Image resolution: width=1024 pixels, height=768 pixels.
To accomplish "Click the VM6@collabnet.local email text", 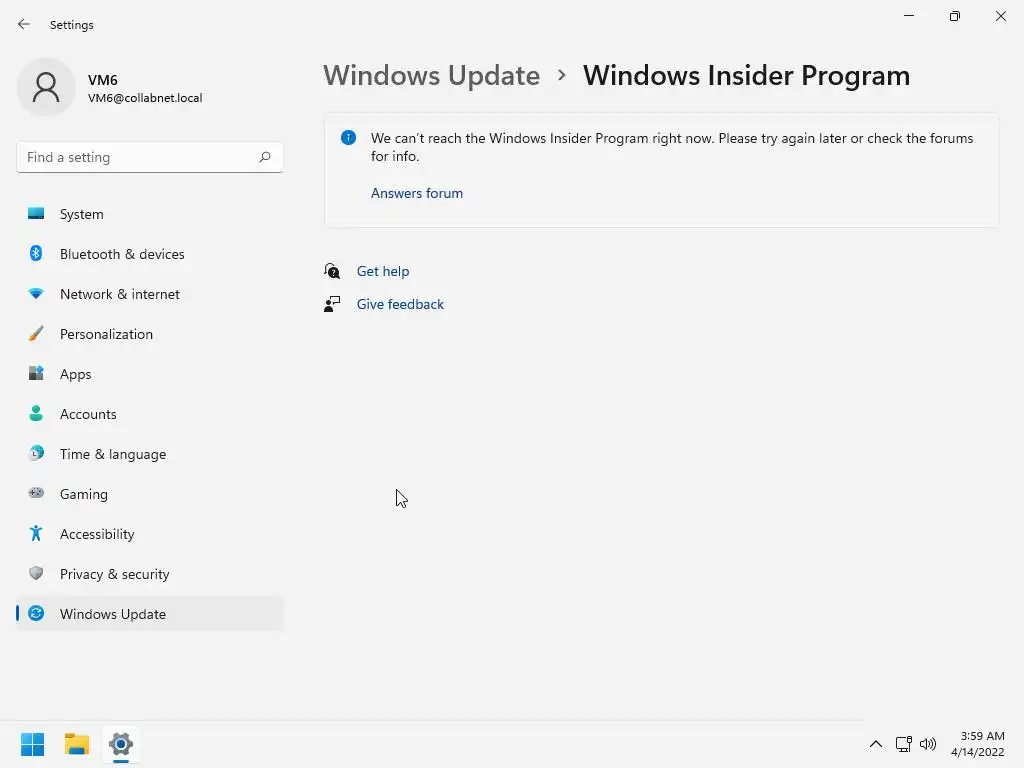I will coord(145,98).
